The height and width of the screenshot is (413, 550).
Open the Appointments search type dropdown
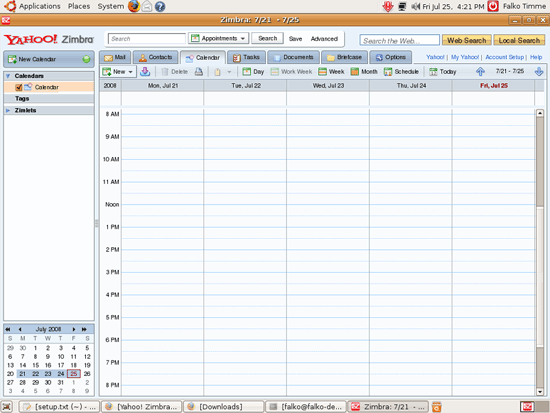click(218, 38)
